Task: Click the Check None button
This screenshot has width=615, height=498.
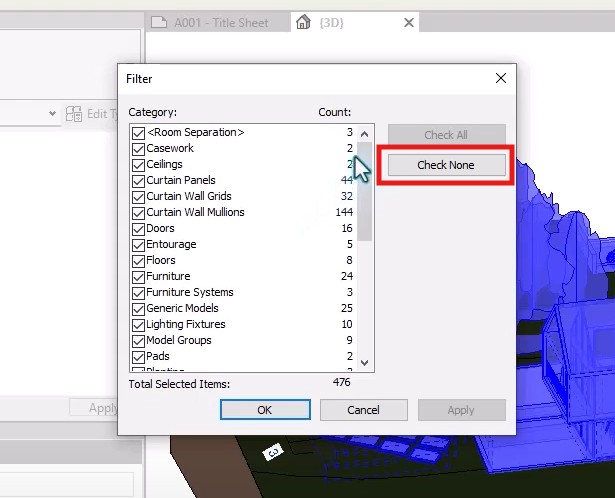Action: coord(446,165)
